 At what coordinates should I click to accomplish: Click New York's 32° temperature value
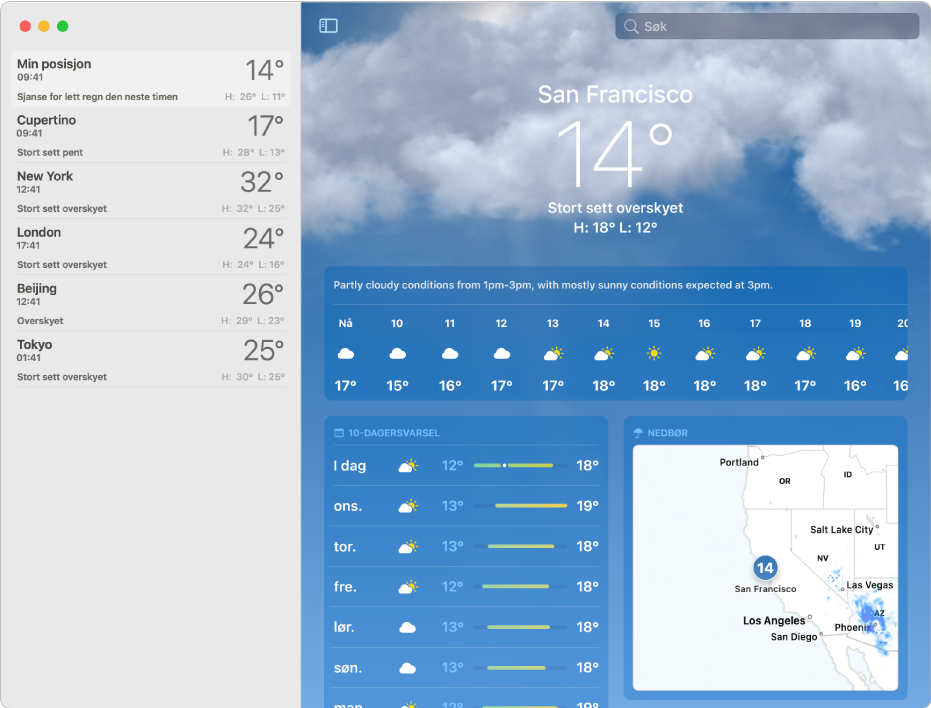[262, 182]
